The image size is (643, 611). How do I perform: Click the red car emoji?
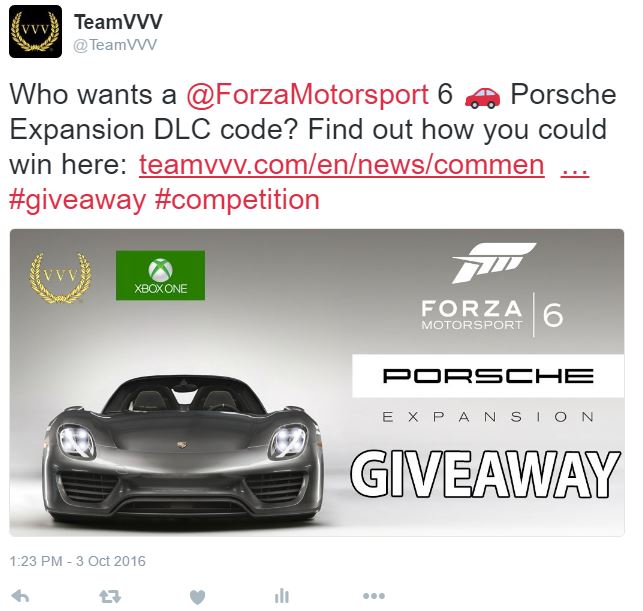coord(482,98)
